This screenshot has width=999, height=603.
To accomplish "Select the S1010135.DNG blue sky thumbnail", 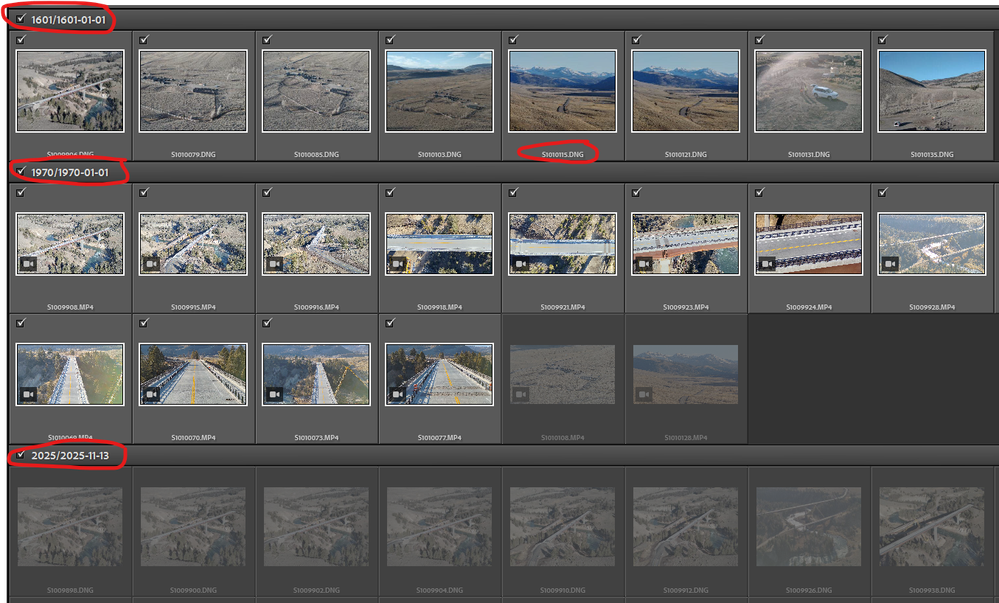I will (931, 91).
